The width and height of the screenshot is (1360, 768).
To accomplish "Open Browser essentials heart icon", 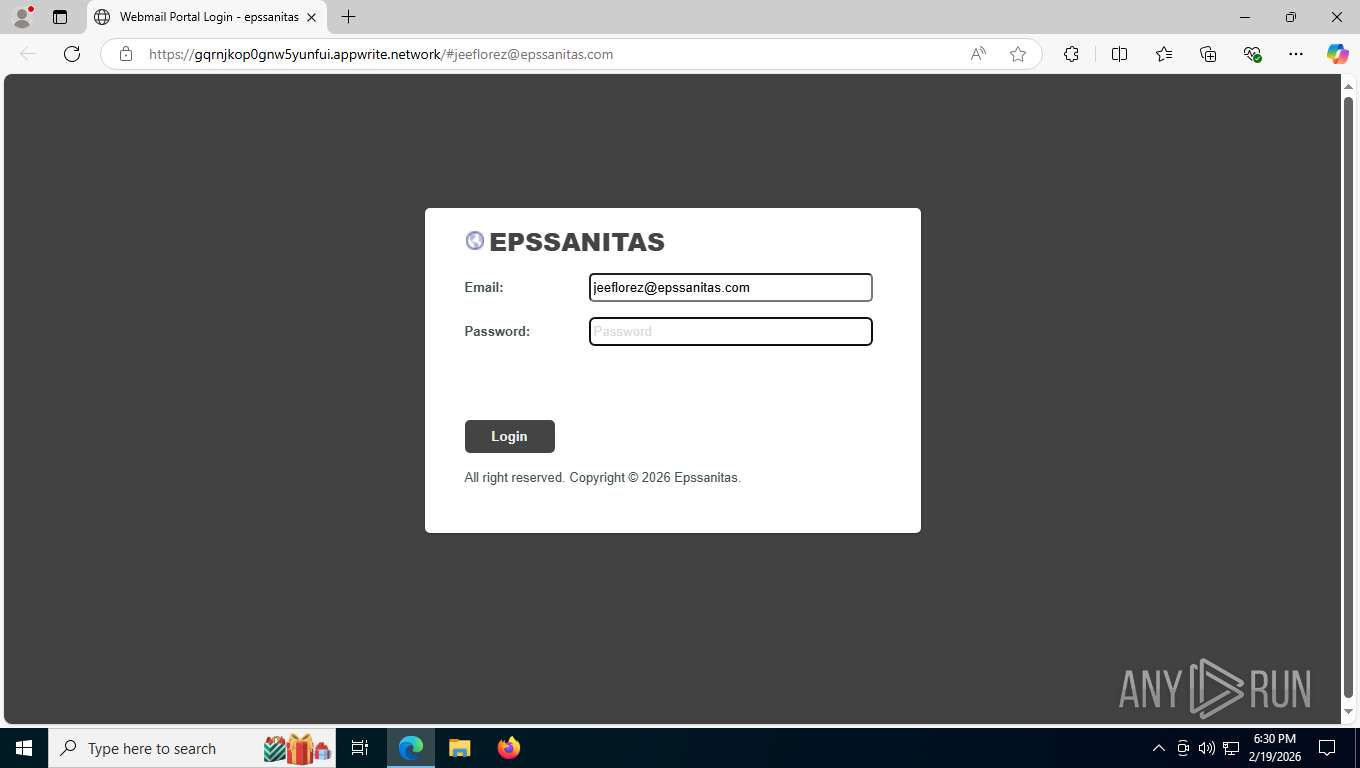I will point(1252,54).
